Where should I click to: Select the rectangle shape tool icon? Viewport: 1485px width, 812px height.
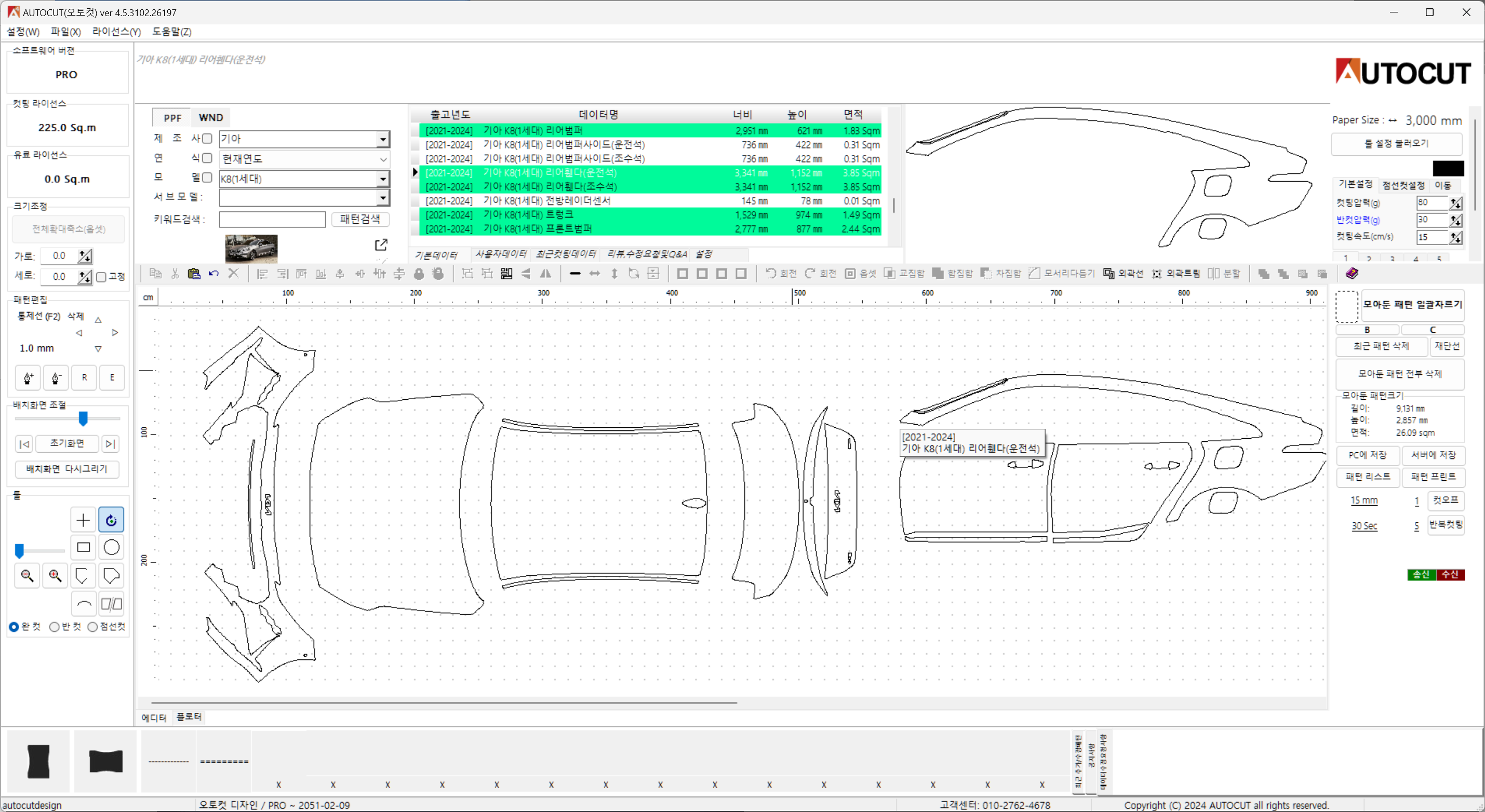[83, 547]
